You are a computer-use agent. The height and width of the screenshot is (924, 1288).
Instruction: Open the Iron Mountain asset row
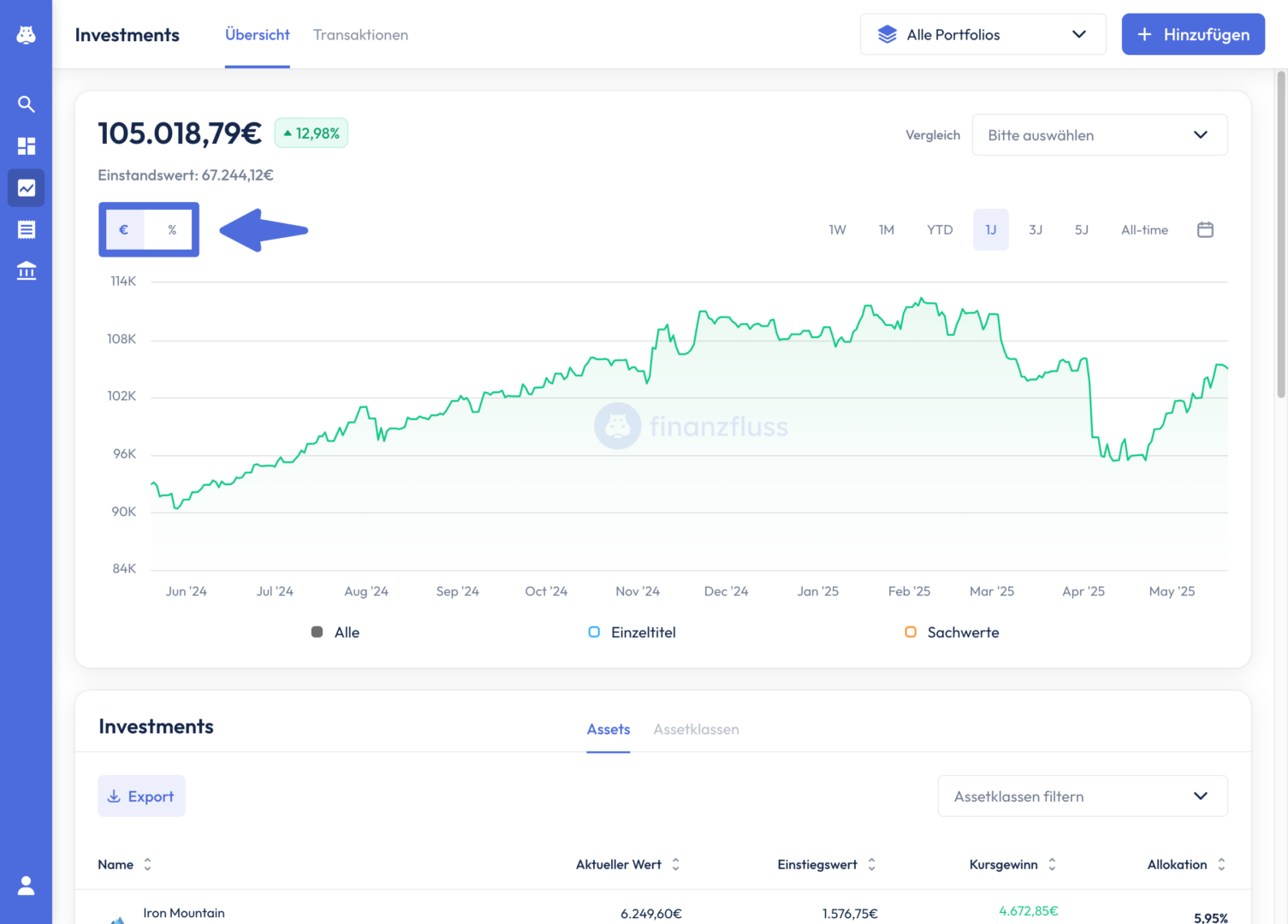tap(663, 909)
